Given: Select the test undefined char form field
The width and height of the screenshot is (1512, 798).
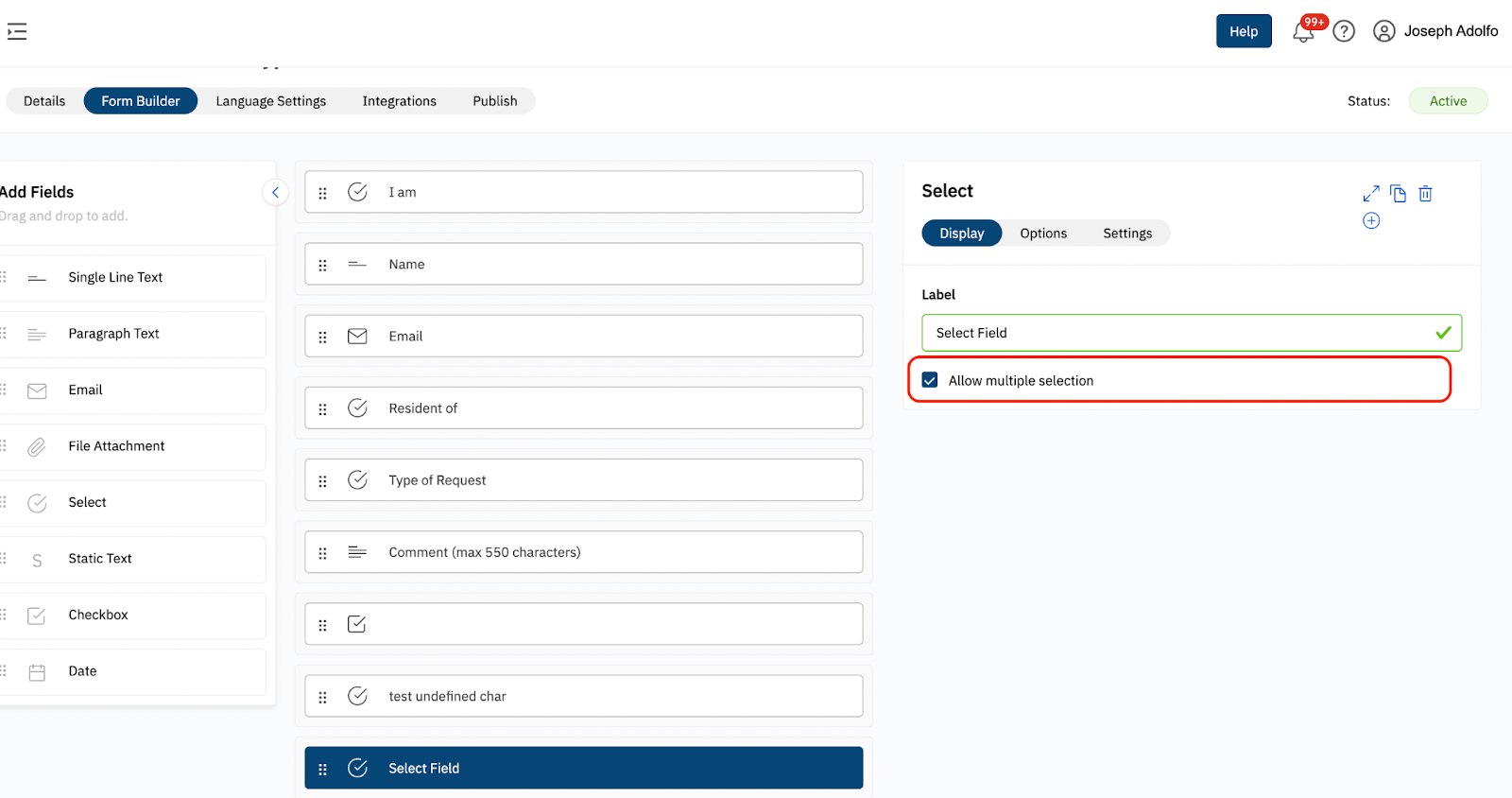Looking at the screenshot, I should click(584, 696).
